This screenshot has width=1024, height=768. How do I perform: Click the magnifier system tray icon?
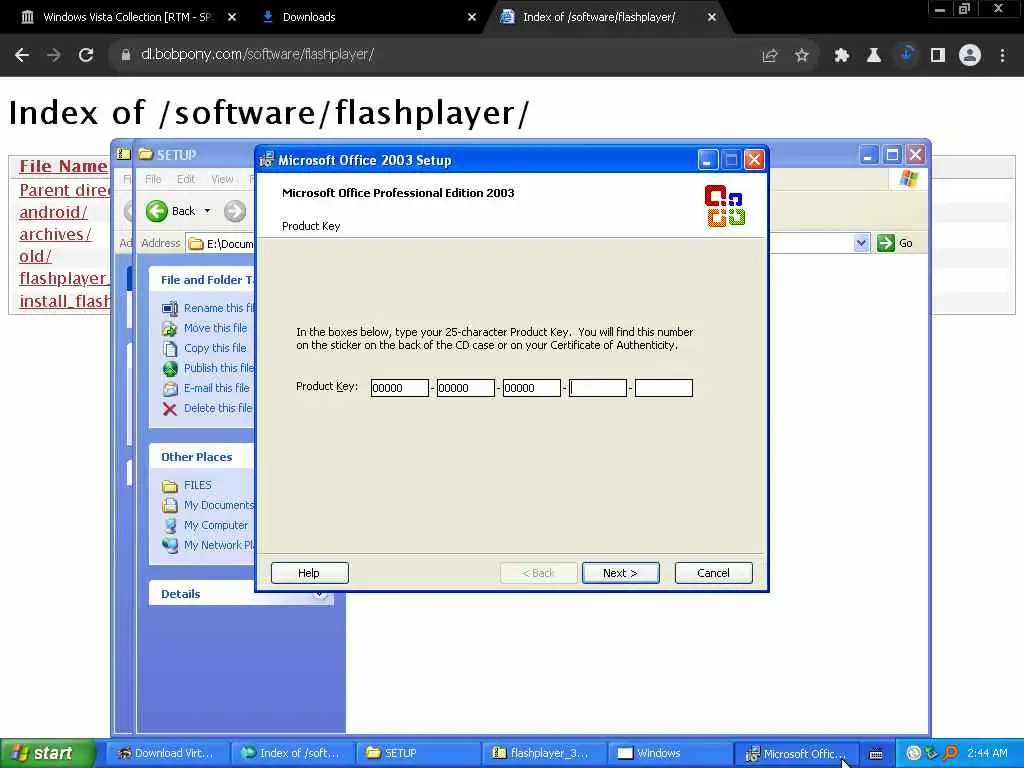950,753
